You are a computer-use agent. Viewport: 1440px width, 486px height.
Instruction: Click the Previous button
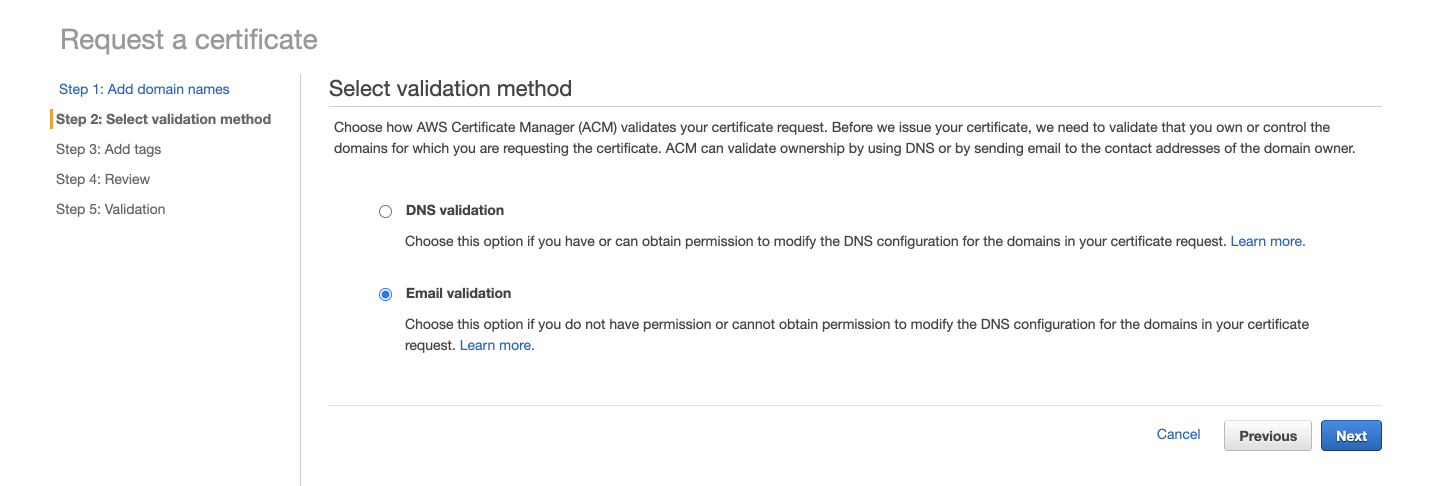coord(1268,435)
